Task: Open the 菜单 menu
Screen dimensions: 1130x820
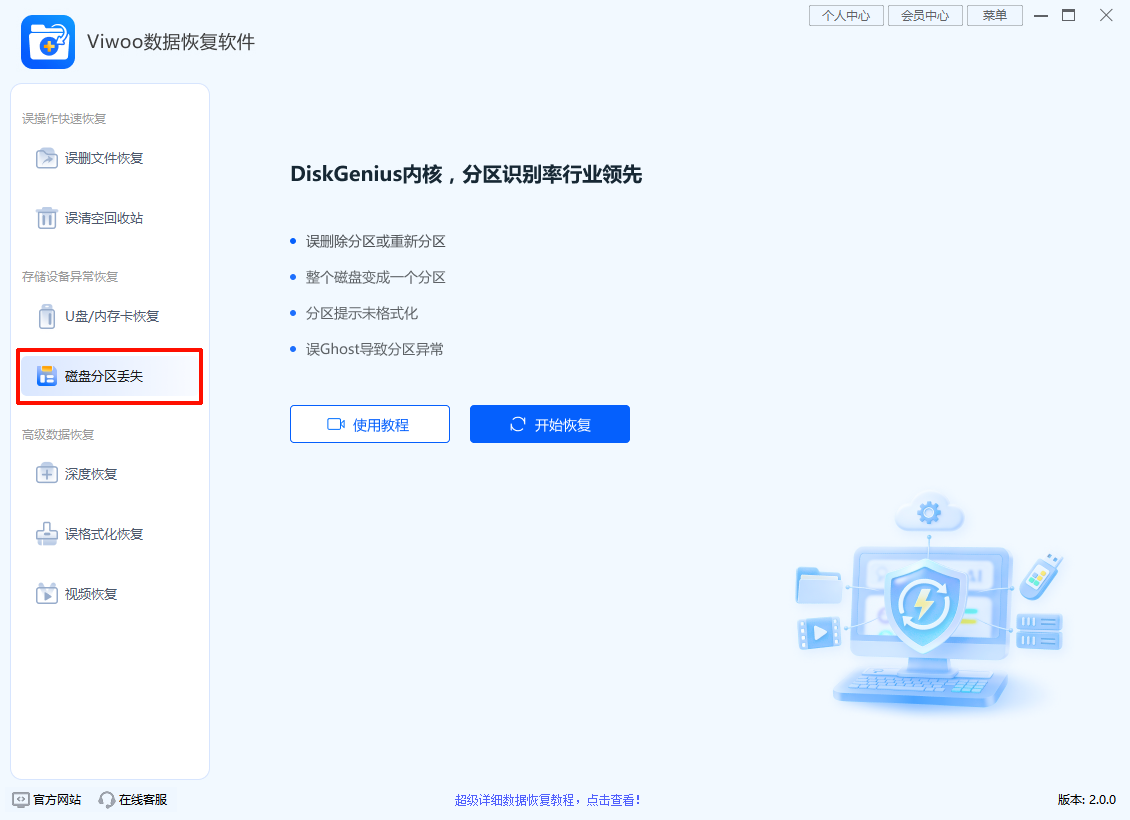Action: [x=995, y=15]
